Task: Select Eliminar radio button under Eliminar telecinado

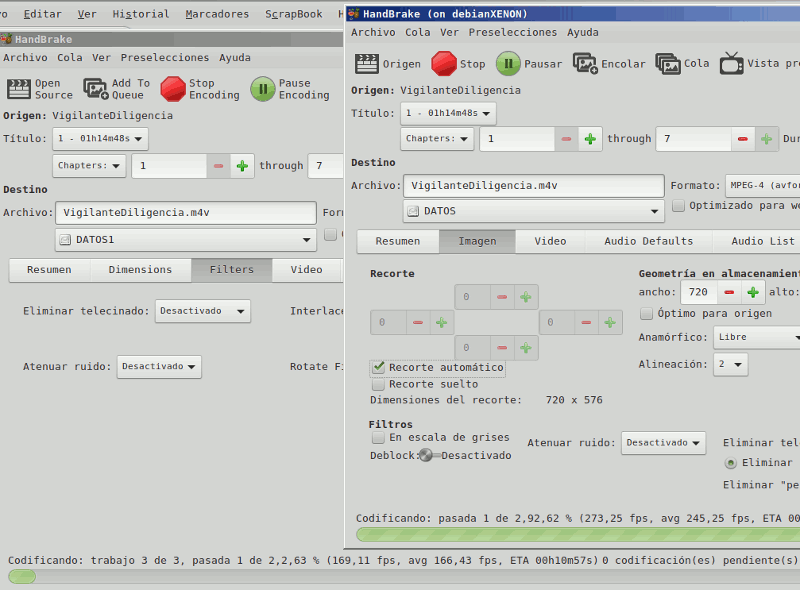Action: pyautogui.click(x=731, y=463)
